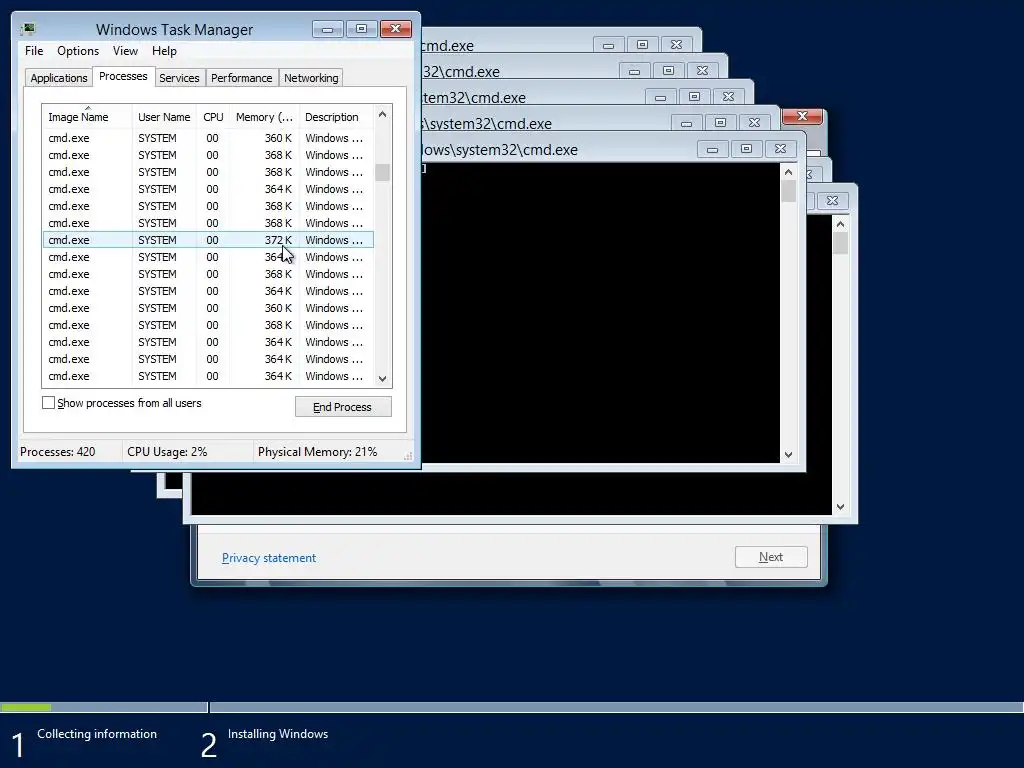Minimize the rearmost md.exe window
The image size is (1024, 768).
[608, 45]
